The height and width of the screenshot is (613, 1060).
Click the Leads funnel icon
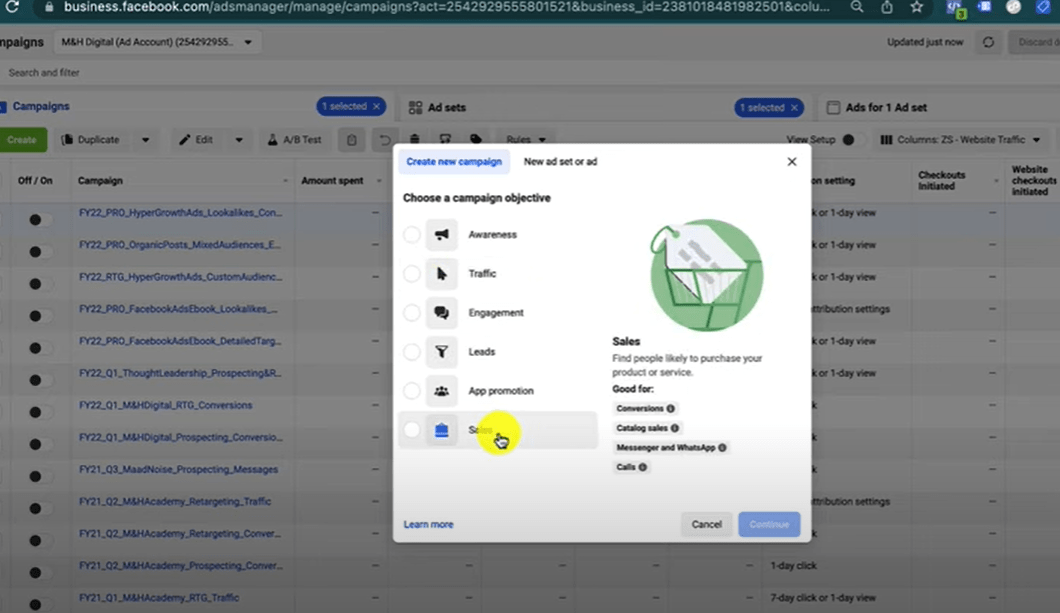[x=441, y=351]
